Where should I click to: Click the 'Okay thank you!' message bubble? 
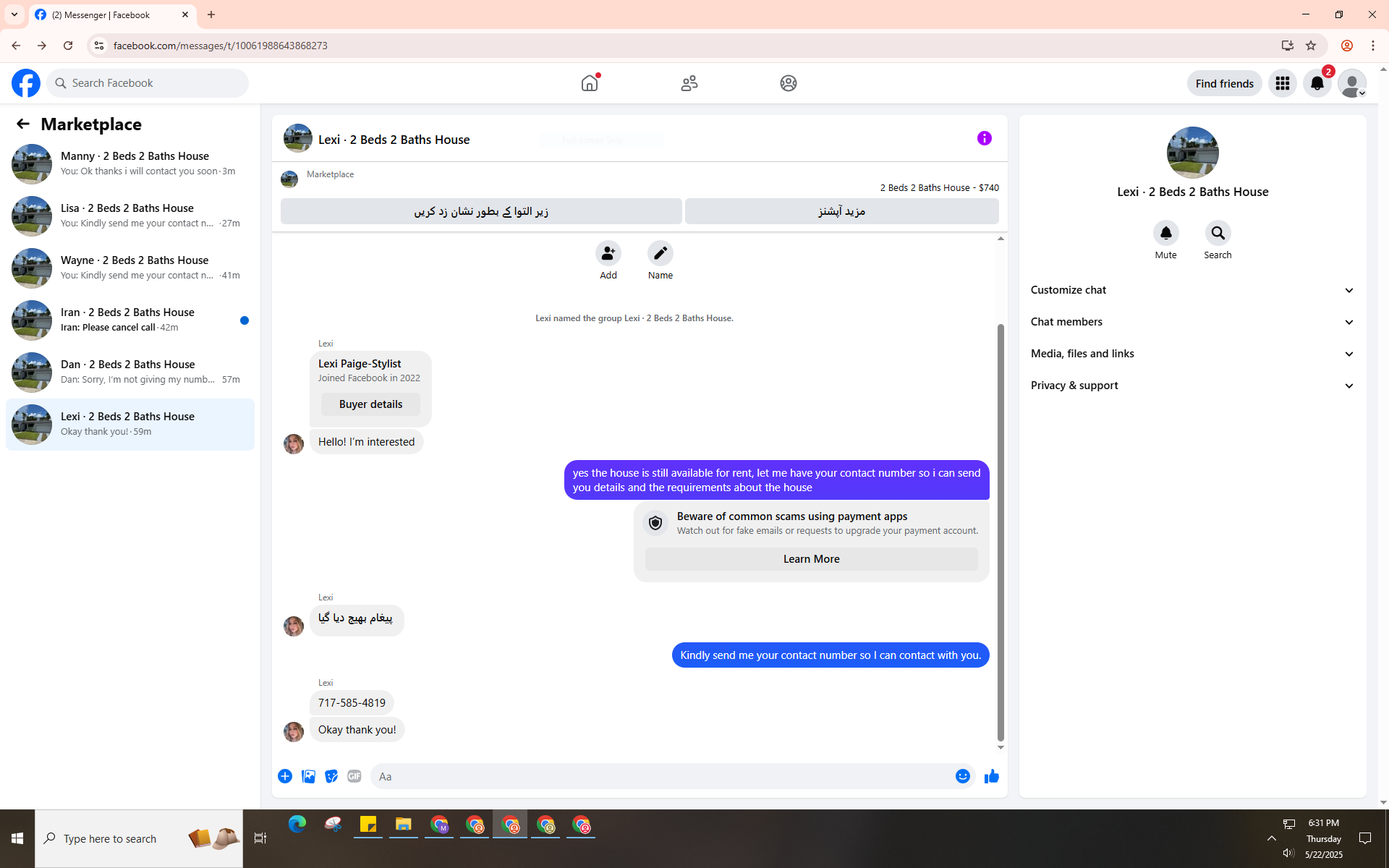[357, 730]
